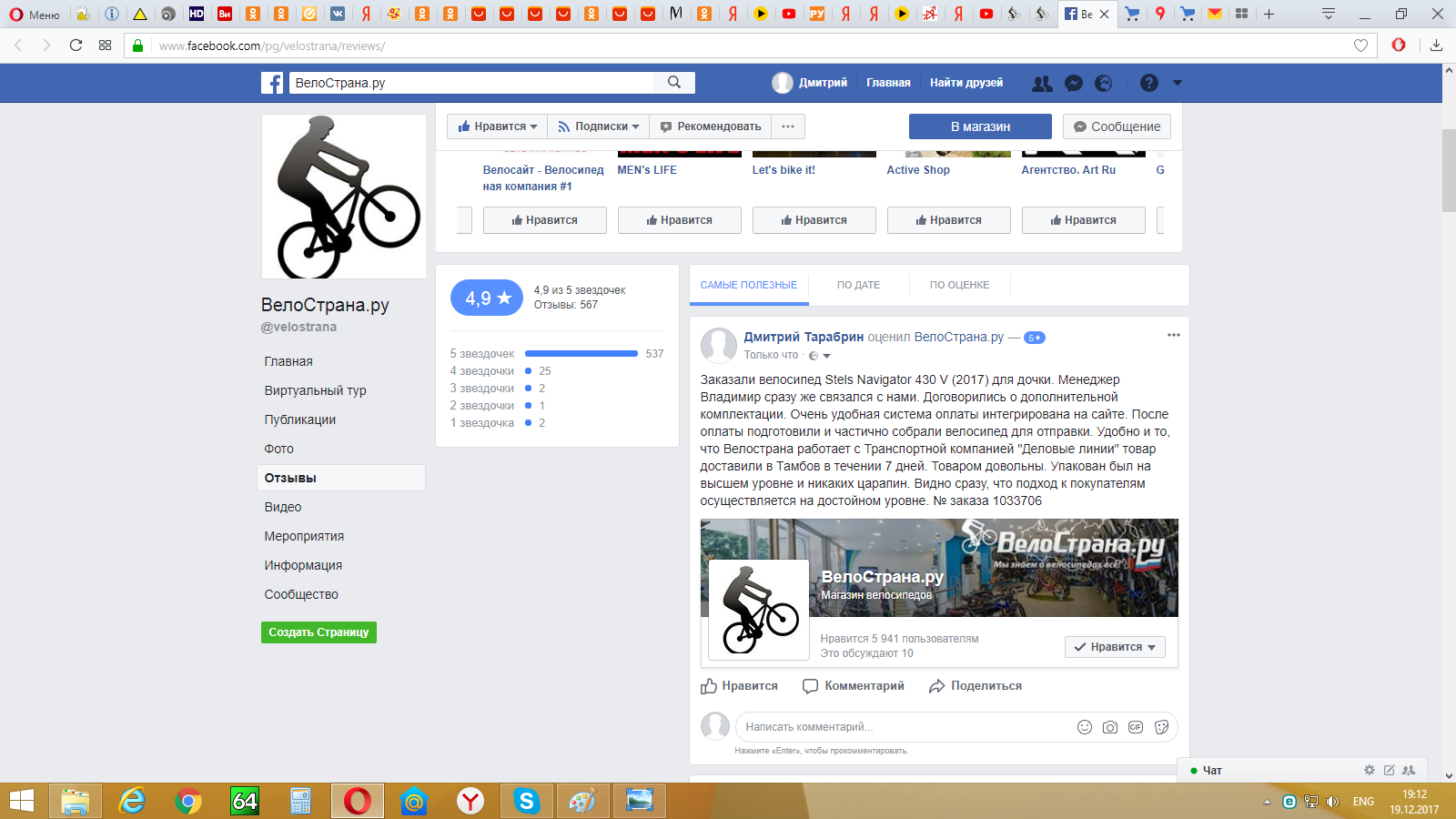Open a new browser tab plus
This screenshot has width=1456, height=819.
[x=1269, y=14]
